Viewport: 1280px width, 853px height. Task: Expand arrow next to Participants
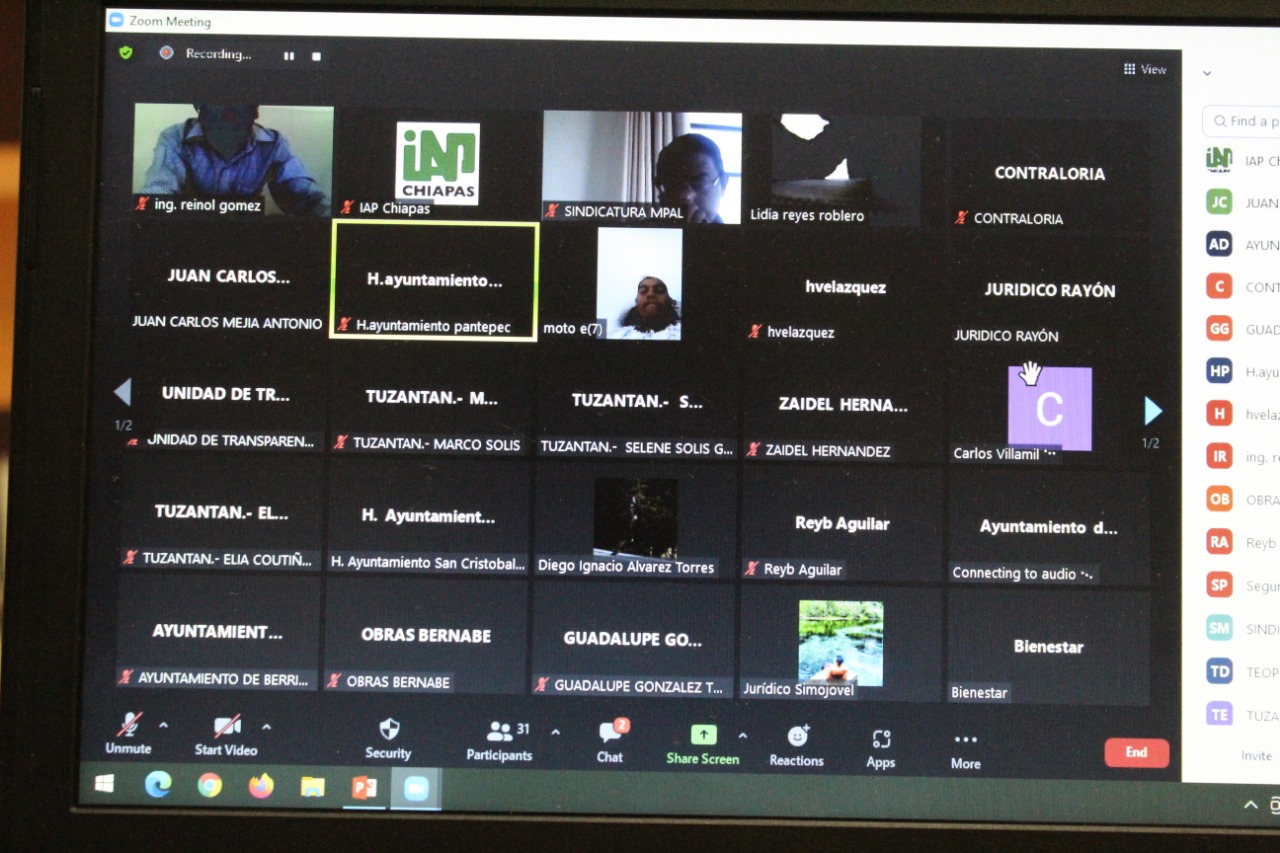(555, 732)
